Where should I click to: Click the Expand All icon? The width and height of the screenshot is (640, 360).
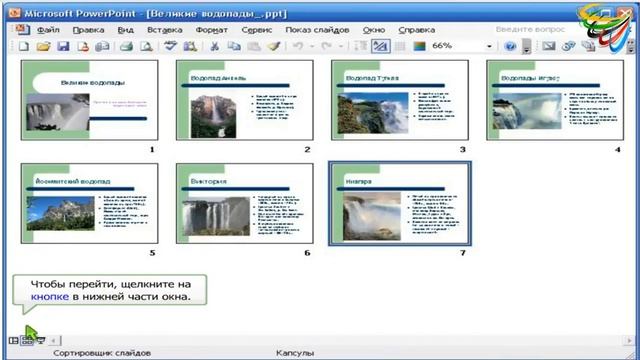tap(360, 46)
